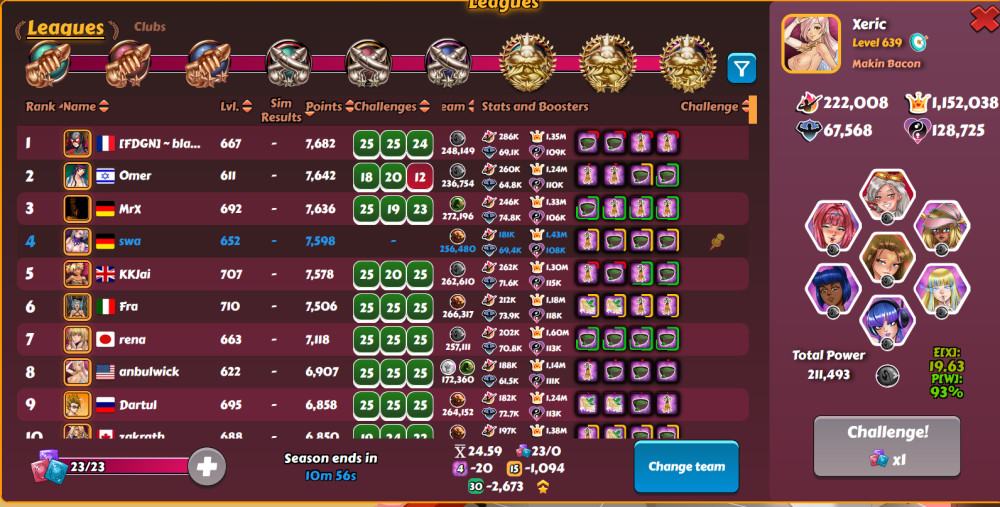Open the Leagues tab
This screenshot has width=1000, height=507.
(66, 28)
